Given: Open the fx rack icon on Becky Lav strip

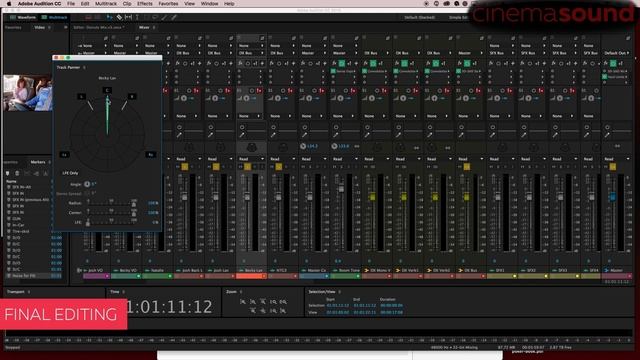Looking at the screenshot, I should (x=240, y=63).
